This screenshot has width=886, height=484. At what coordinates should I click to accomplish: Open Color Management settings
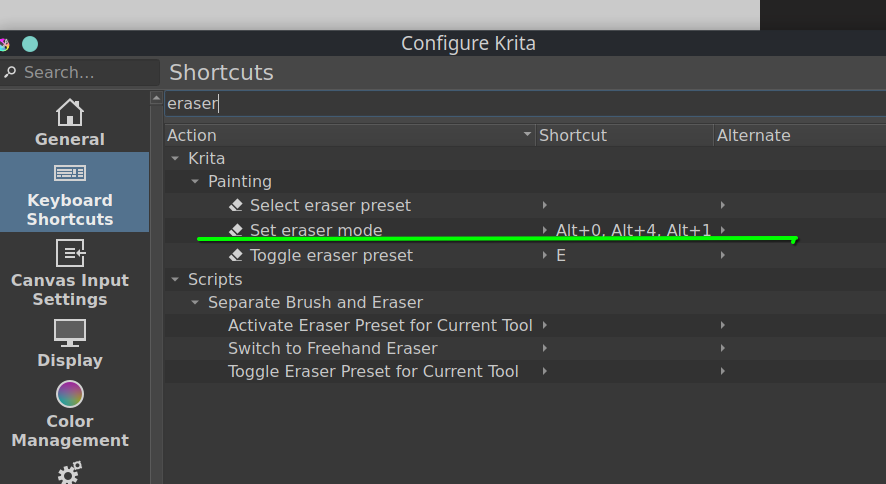[70, 413]
